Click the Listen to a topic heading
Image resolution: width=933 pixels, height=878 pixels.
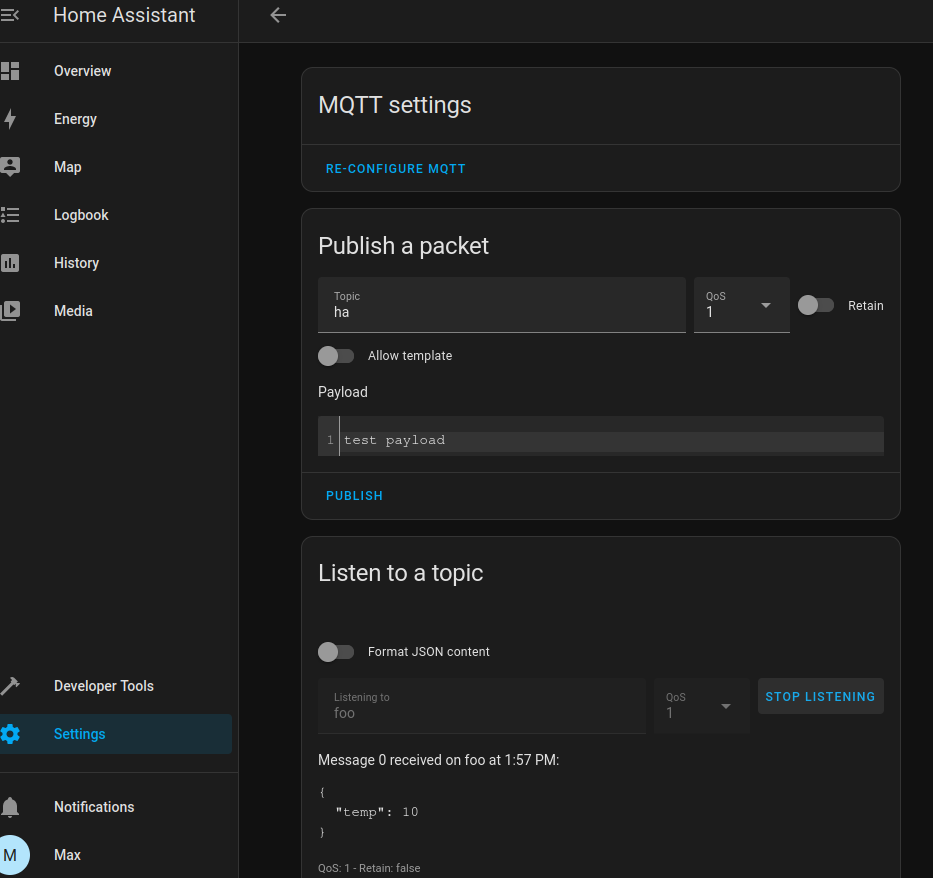click(x=400, y=573)
